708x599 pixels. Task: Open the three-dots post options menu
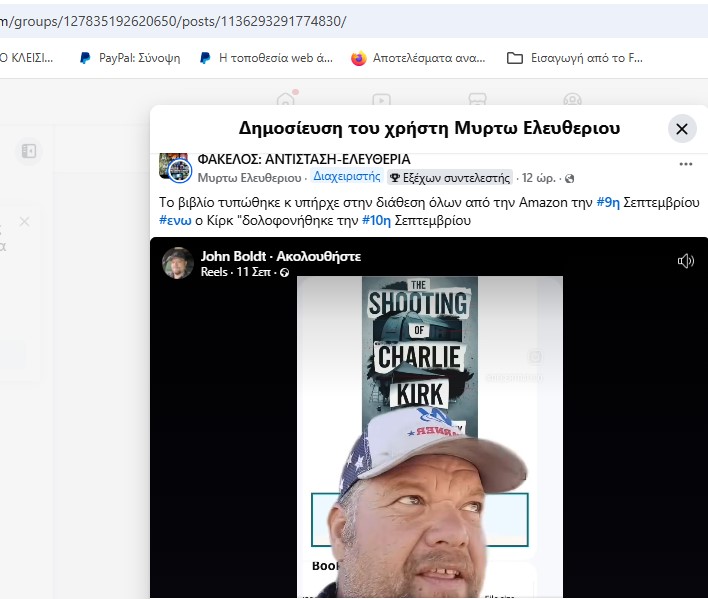click(x=685, y=164)
